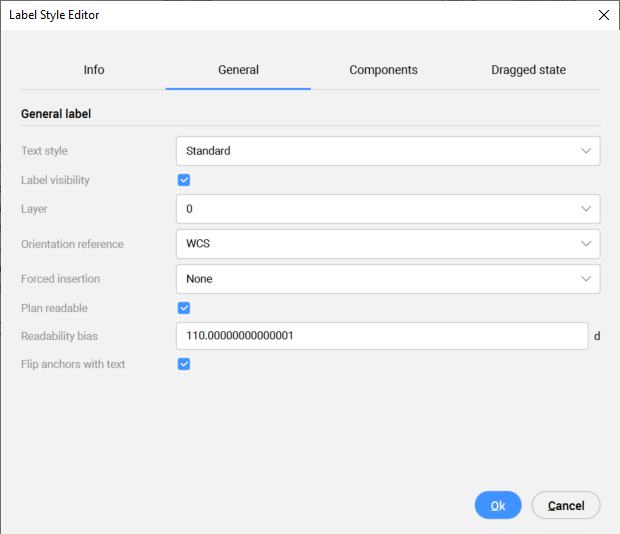Disable the Plan readable checkbox
The image size is (620, 534).
pyautogui.click(x=184, y=308)
